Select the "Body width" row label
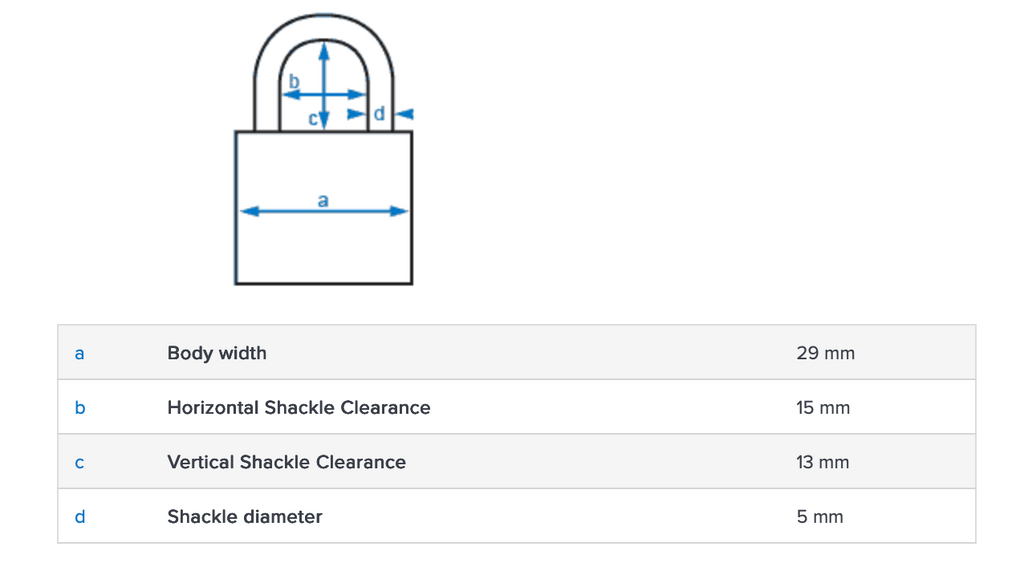The width and height of the screenshot is (1024, 587). pyautogui.click(x=217, y=353)
